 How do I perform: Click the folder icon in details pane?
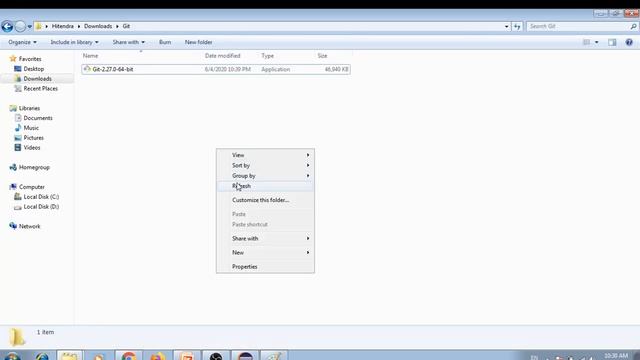pos(17,337)
